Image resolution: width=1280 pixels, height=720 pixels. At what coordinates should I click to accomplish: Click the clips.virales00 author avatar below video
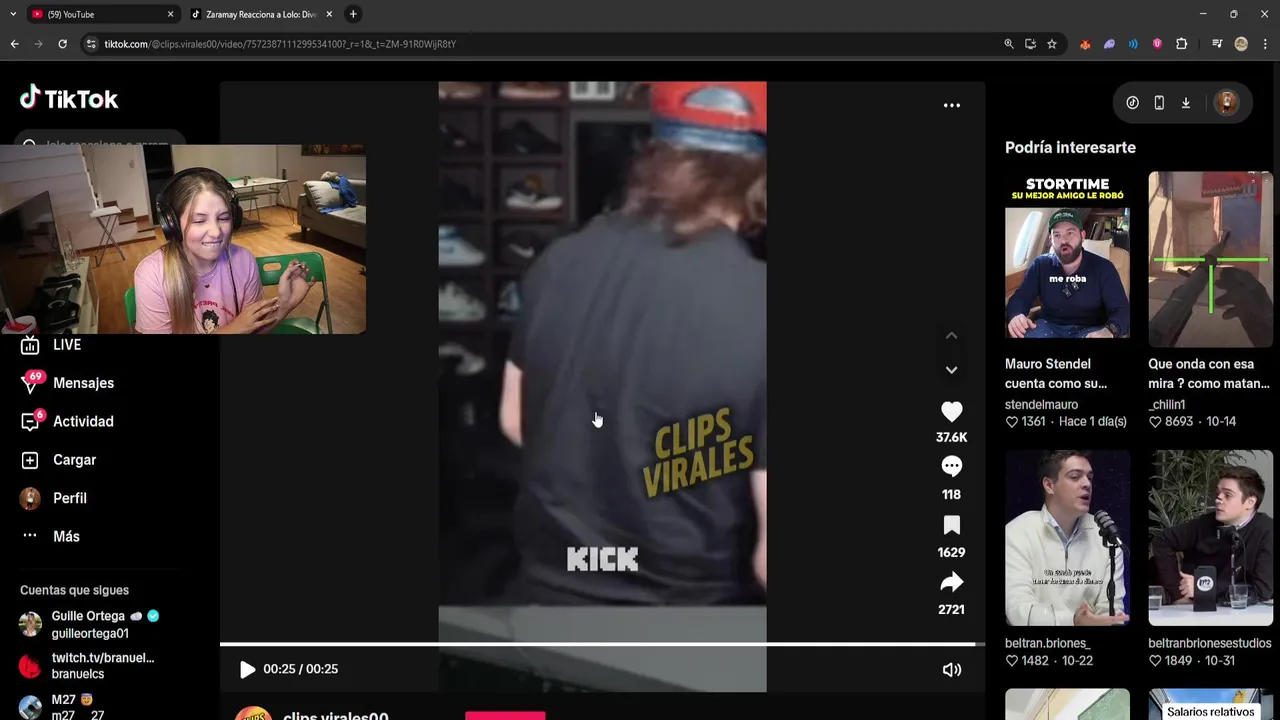(252, 713)
